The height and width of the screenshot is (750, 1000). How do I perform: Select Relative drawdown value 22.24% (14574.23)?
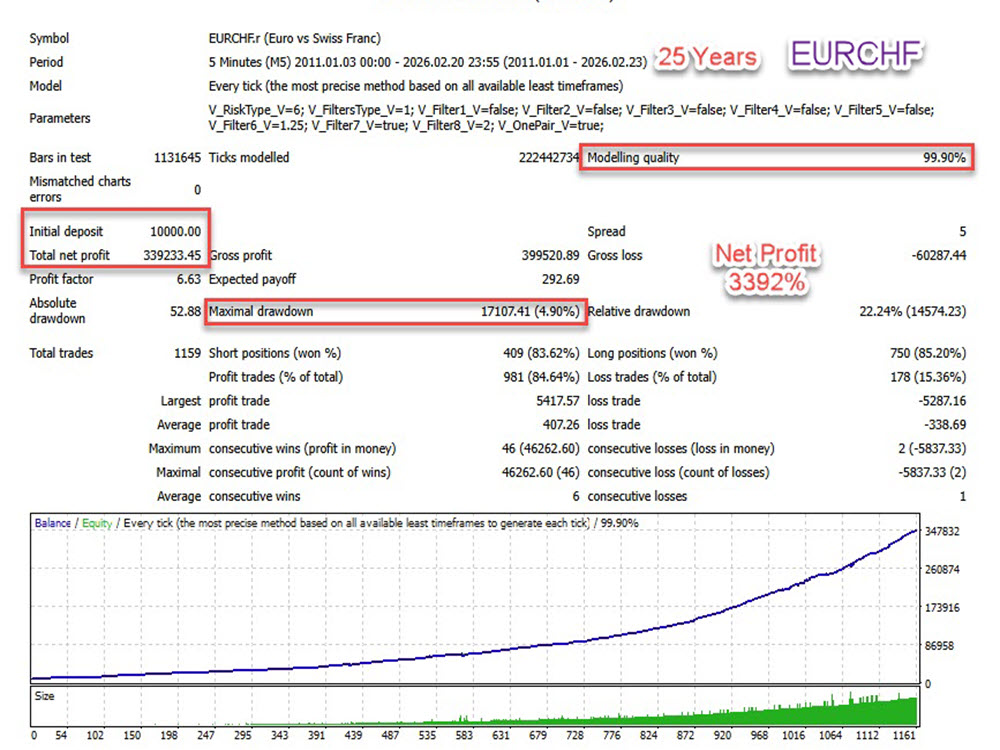pyautogui.click(x=913, y=311)
